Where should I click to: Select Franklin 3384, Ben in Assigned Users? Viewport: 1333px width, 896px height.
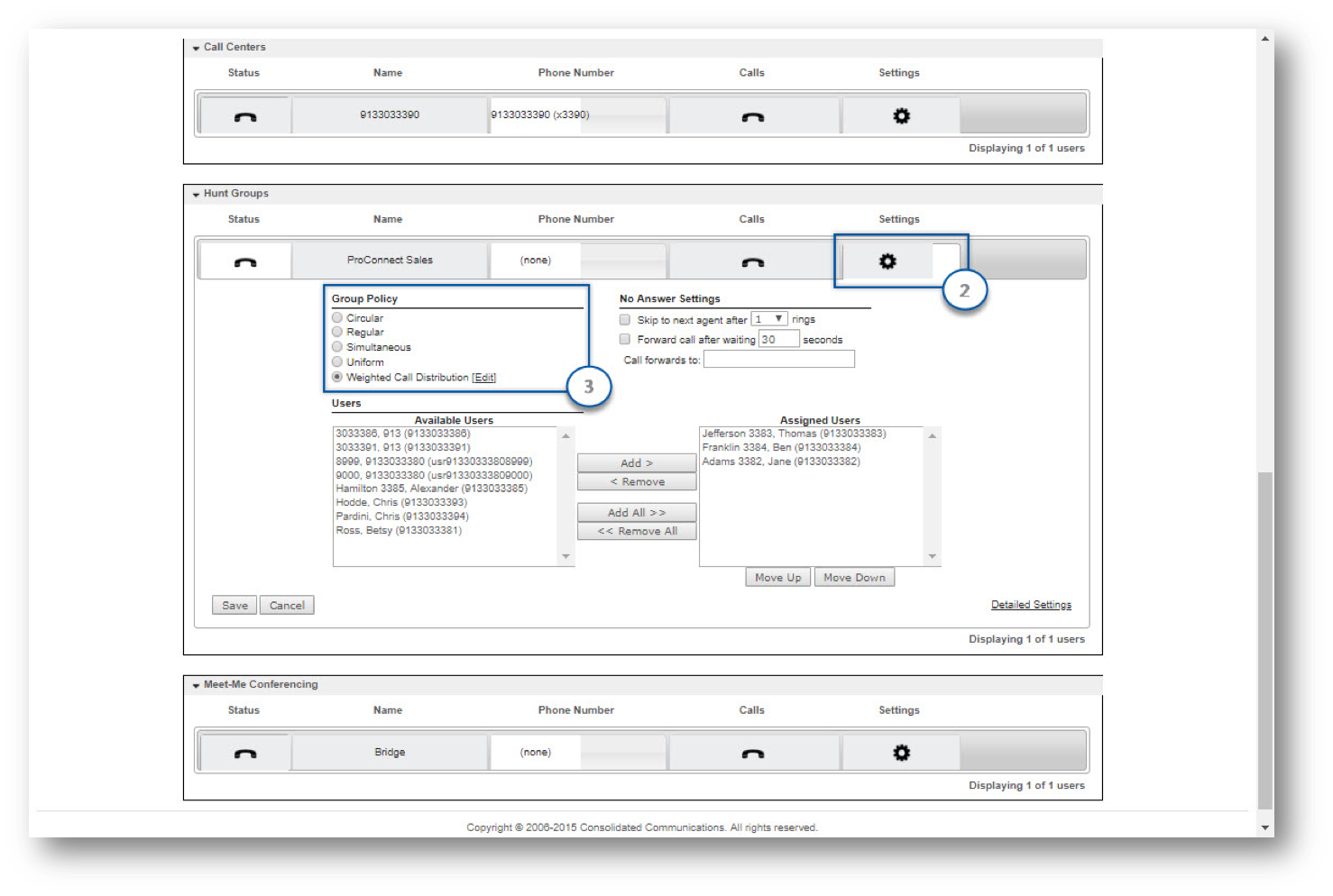(x=781, y=447)
